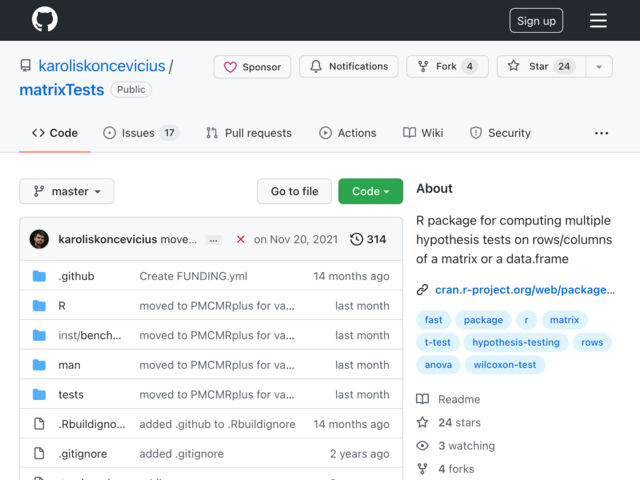Switch to the Security tab
640x480 pixels.
pyautogui.click(x=500, y=133)
